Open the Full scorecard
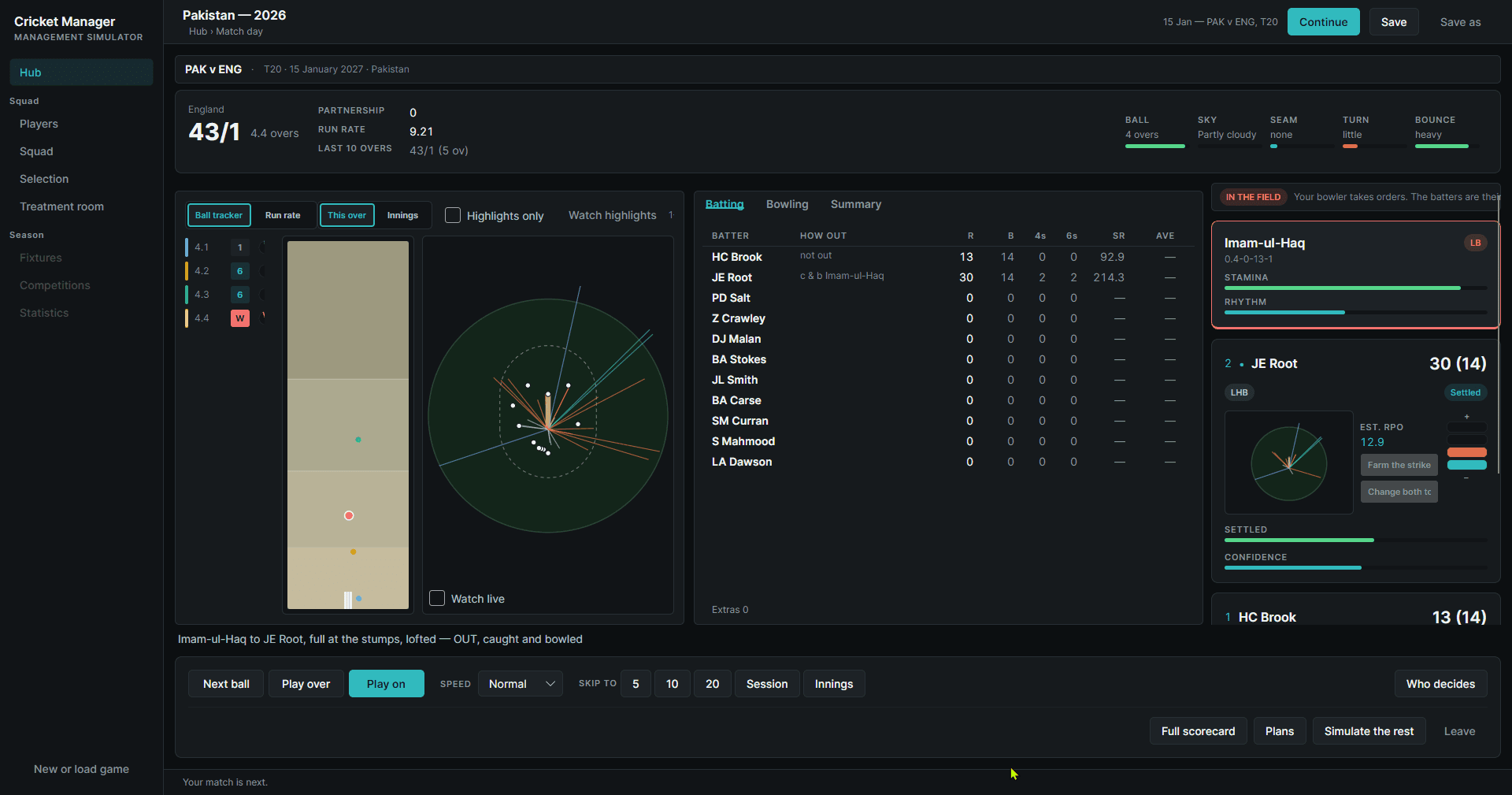 (x=1198, y=731)
